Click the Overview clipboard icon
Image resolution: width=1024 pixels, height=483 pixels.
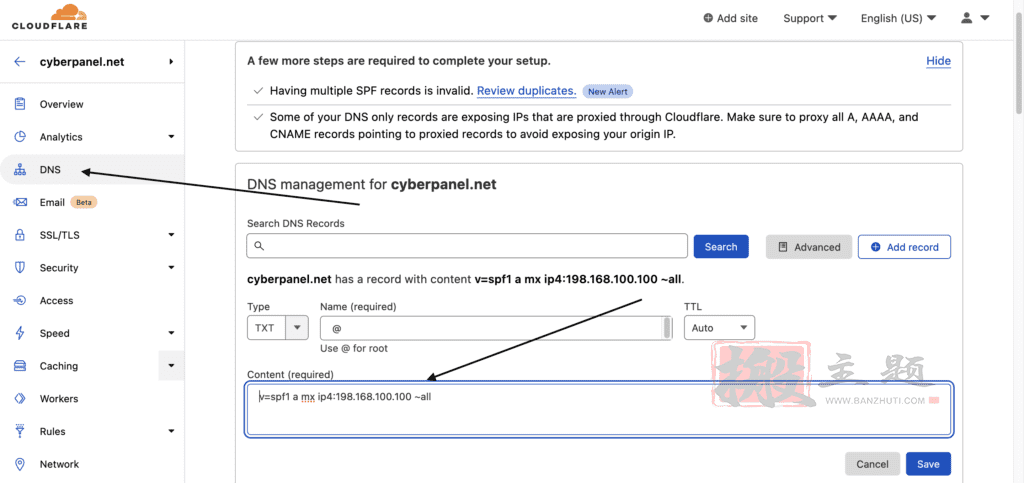pos(20,104)
